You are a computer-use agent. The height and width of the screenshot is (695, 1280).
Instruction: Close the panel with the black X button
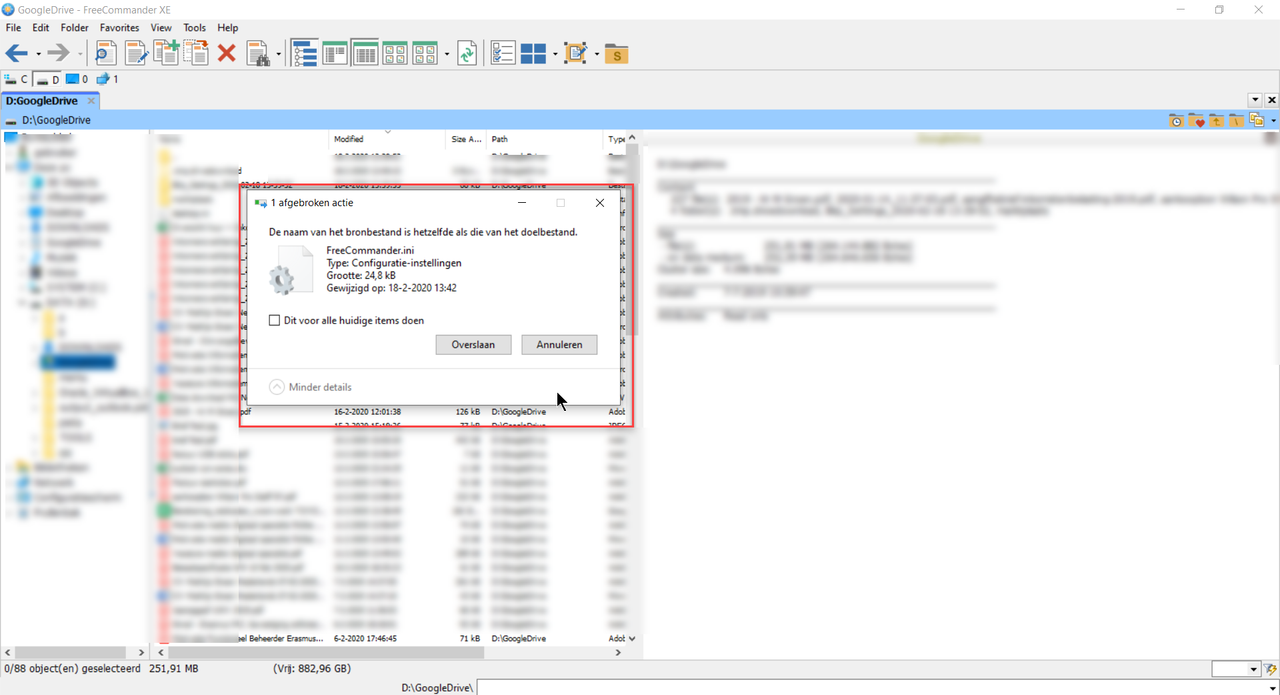pos(1272,101)
